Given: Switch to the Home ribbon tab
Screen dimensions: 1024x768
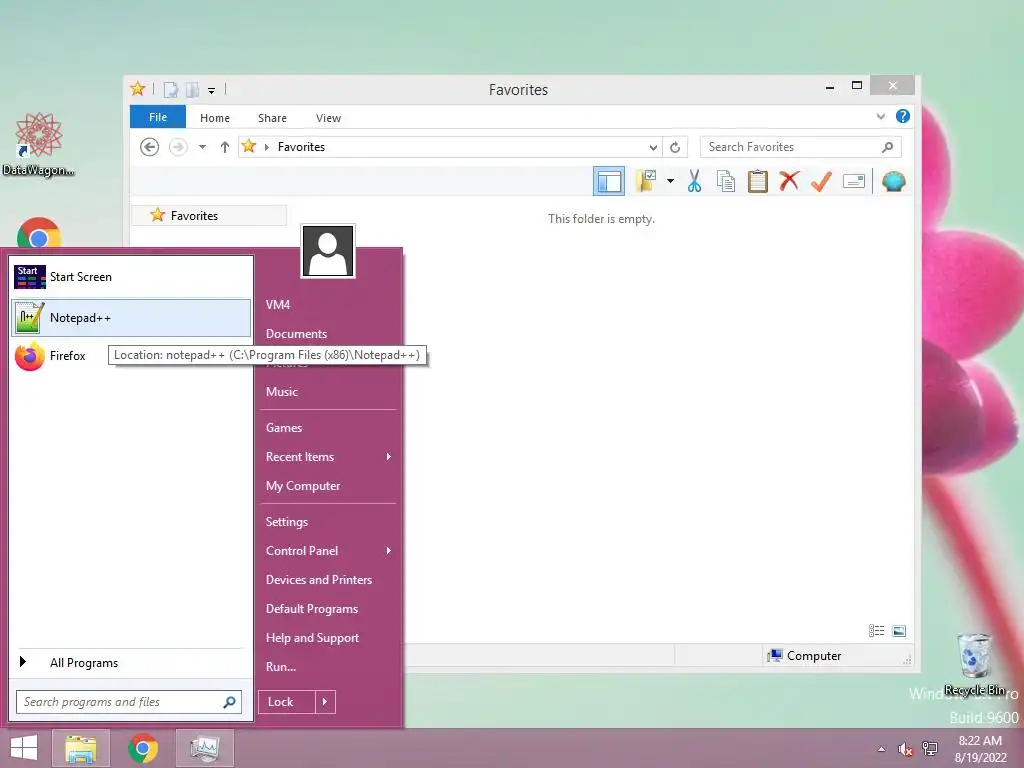Looking at the screenshot, I should point(215,118).
